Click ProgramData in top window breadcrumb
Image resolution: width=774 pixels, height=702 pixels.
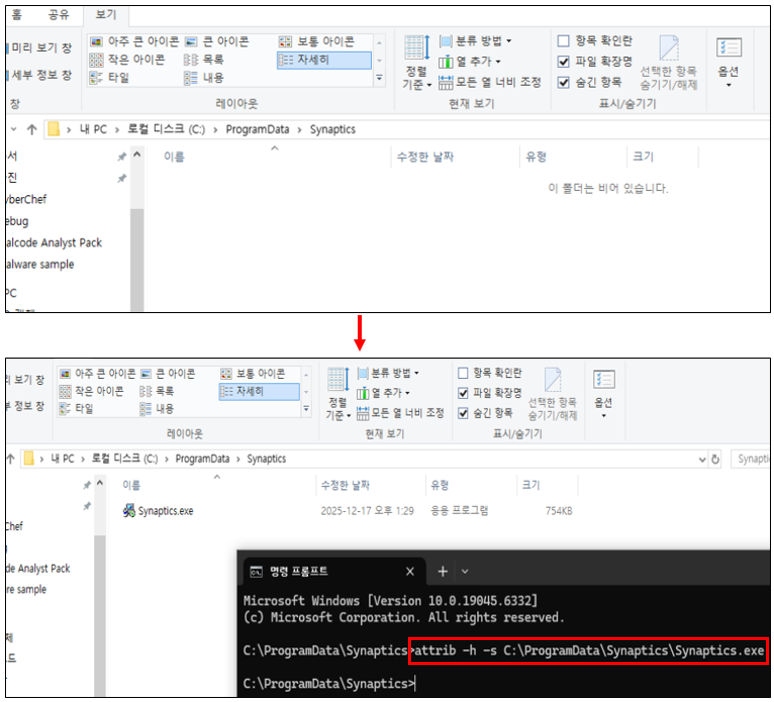click(x=257, y=130)
